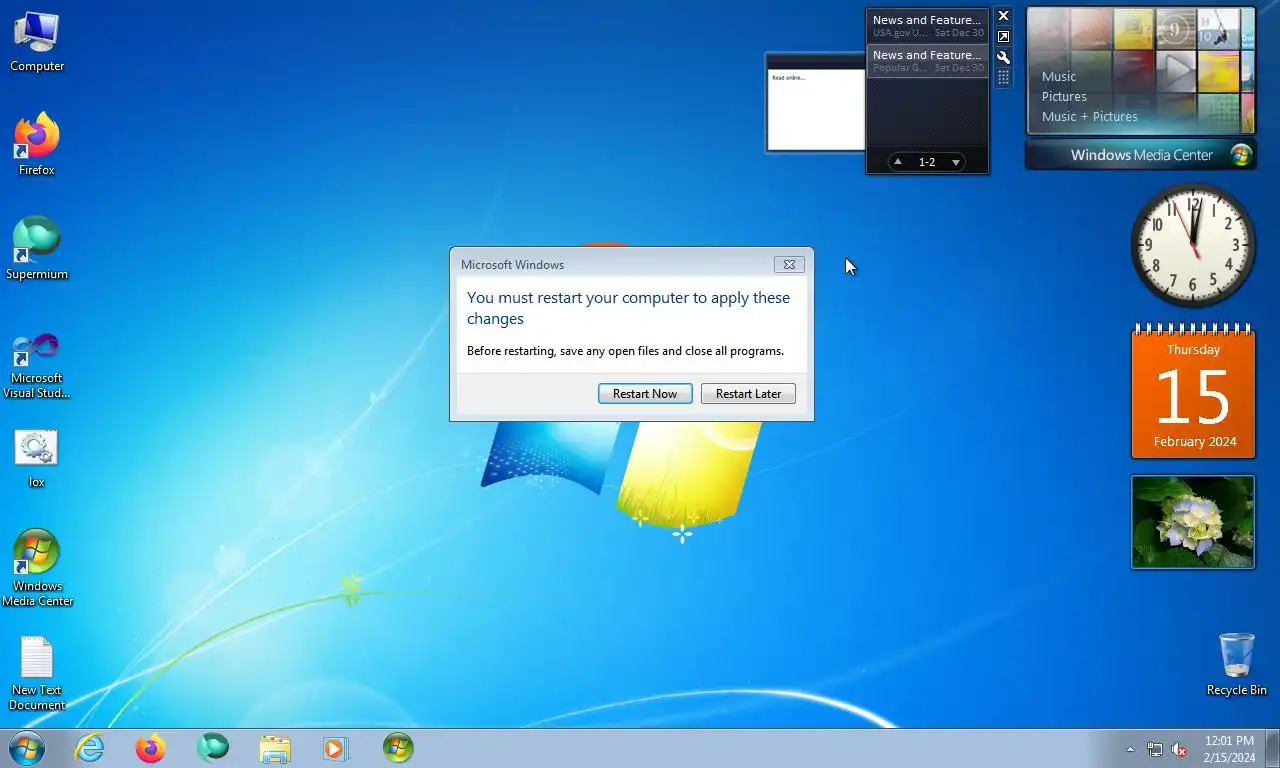
Task: Open feed gadget options wrench
Action: 1003,57
